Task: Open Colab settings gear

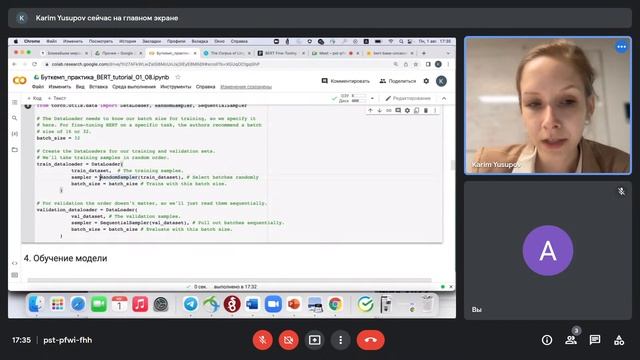Action: coord(426,81)
